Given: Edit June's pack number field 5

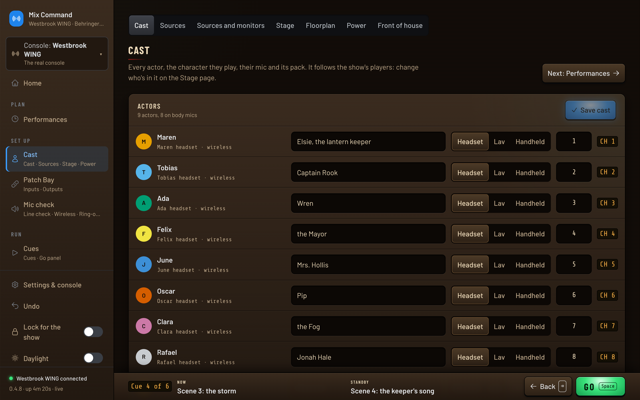Looking at the screenshot, I should click(573, 264).
